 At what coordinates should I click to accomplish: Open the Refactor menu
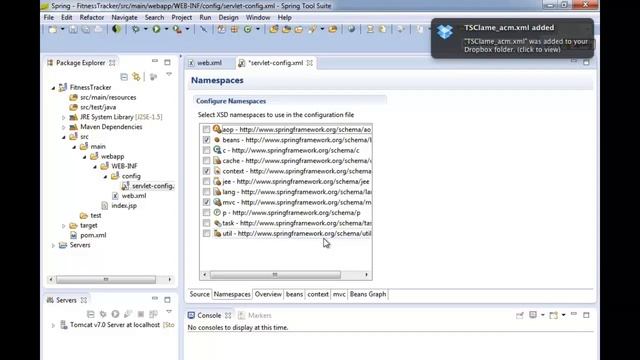click(92, 18)
